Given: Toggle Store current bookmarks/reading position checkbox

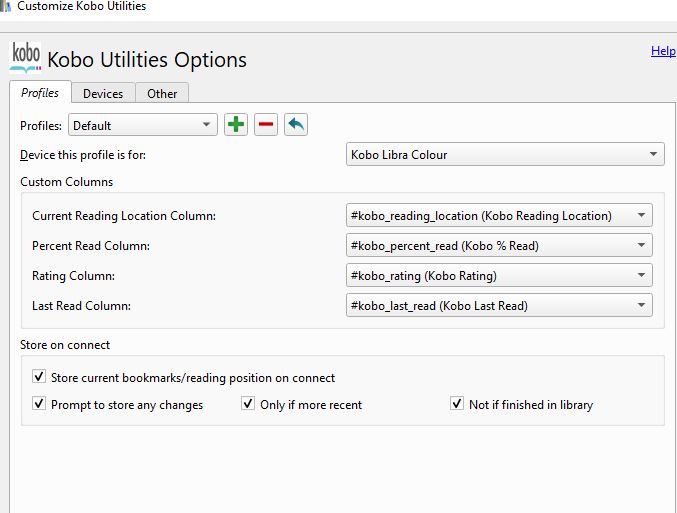Looking at the screenshot, I should click(39, 377).
